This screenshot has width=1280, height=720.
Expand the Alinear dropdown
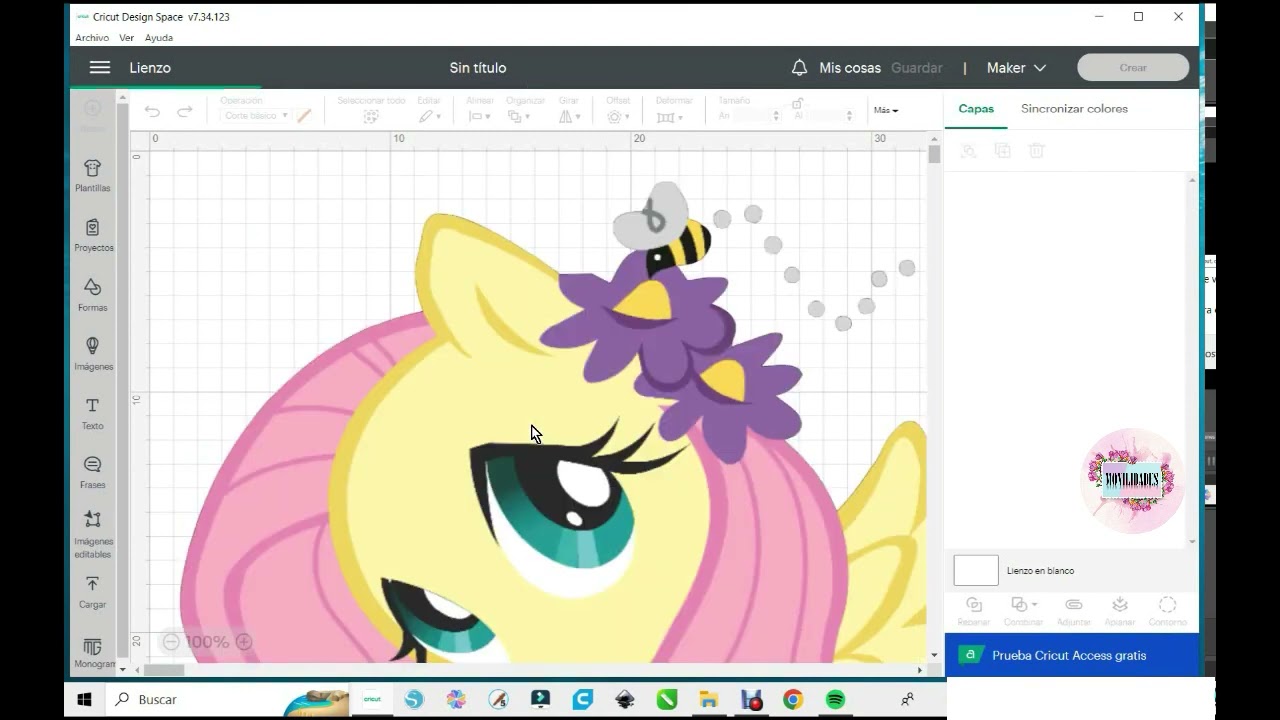point(480,116)
